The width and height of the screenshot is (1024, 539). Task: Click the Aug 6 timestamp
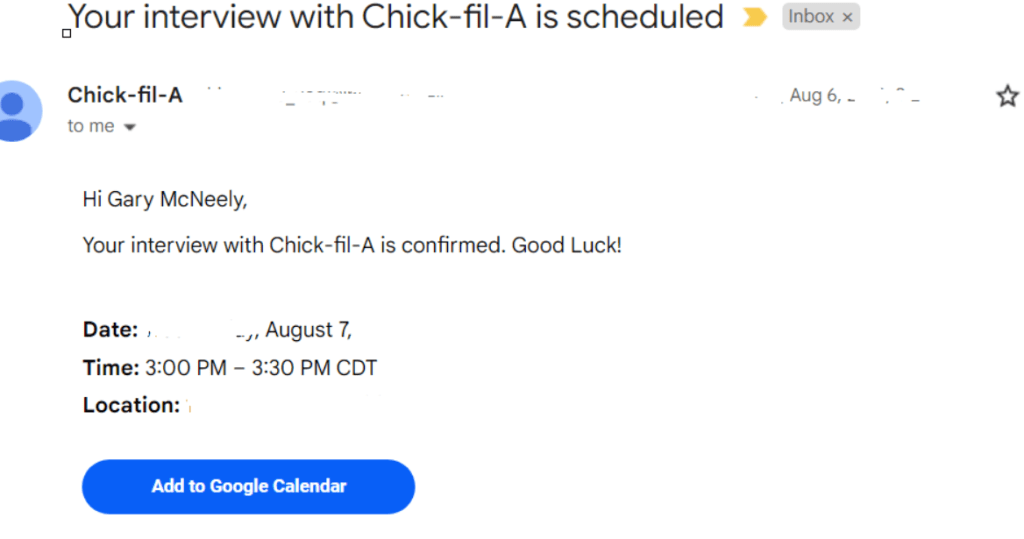click(815, 96)
